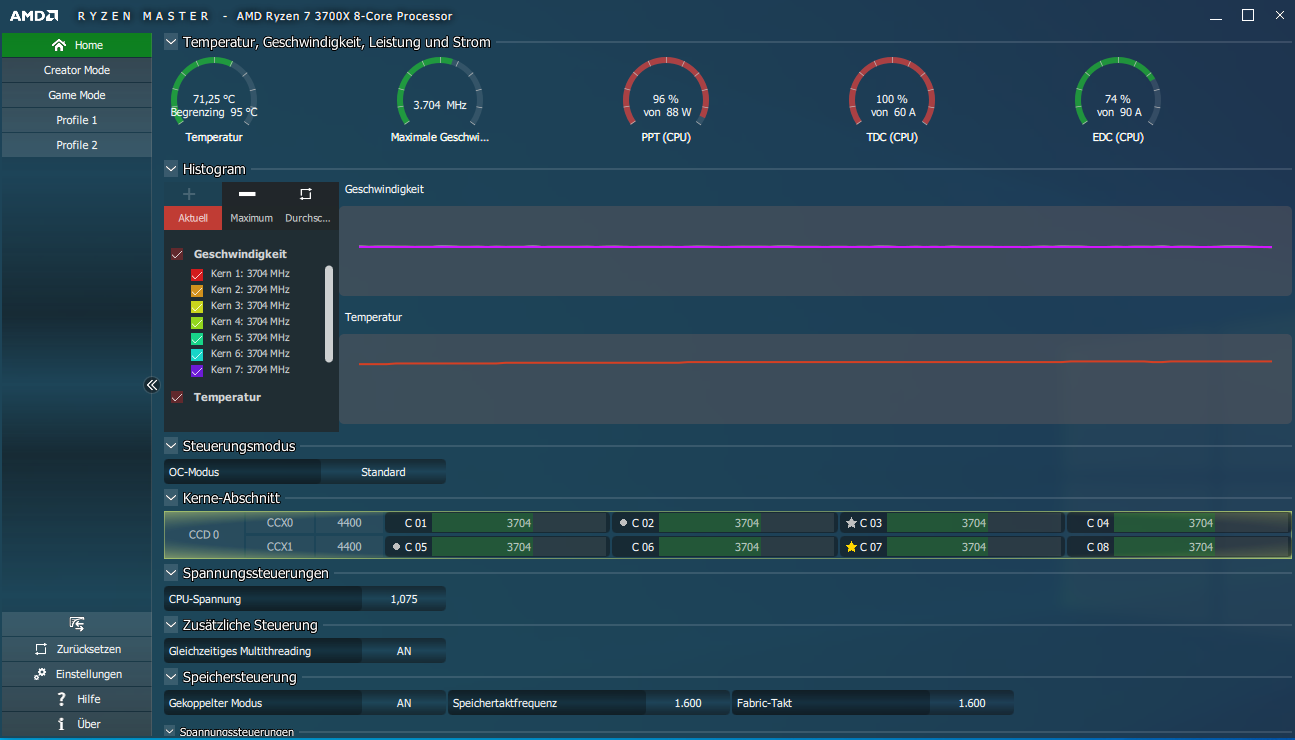
Task: Click the dot icon on C 02
Action: pyautogui.click(x=624, y=523)
